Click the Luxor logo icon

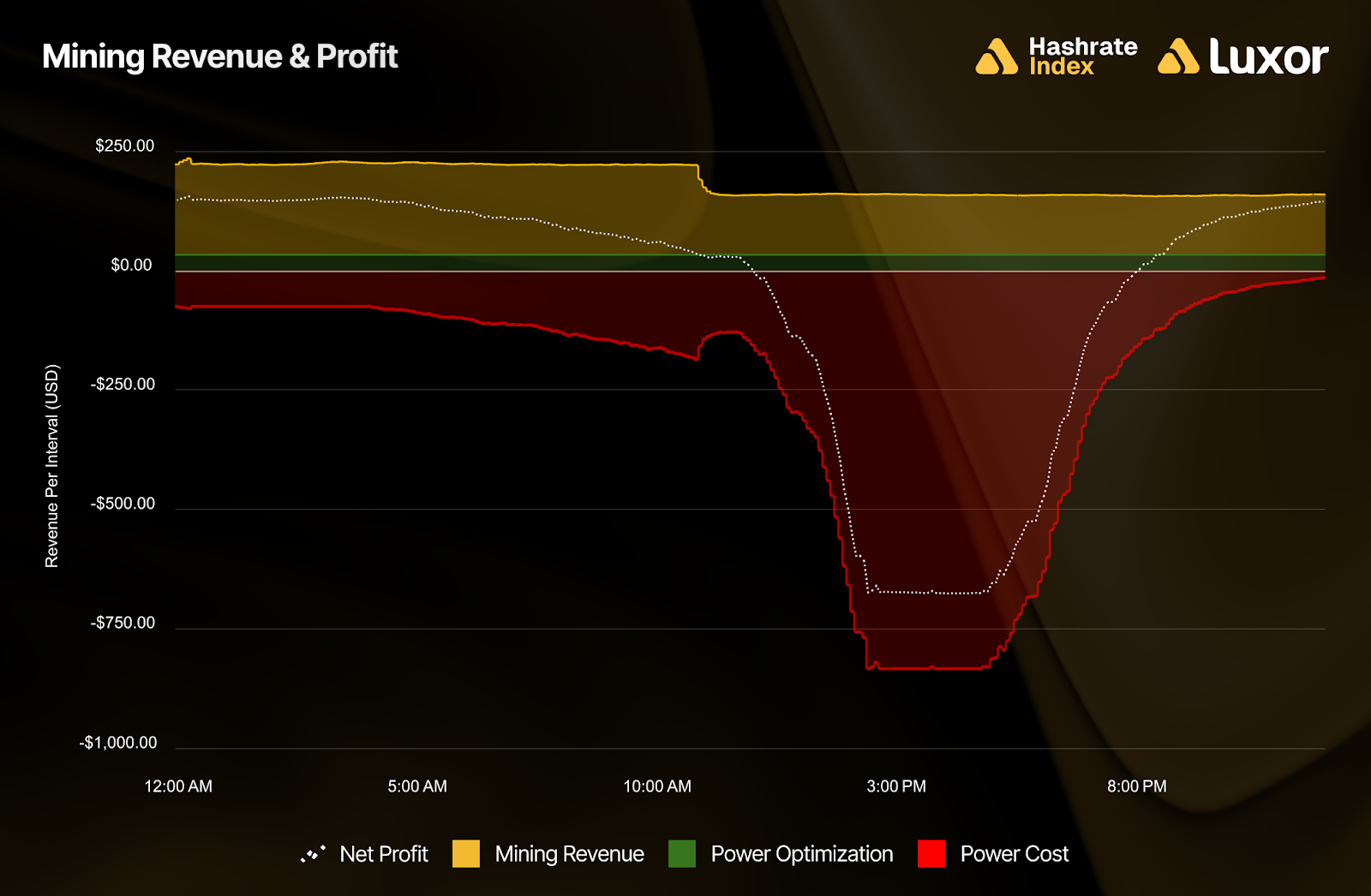click(x=1178, y=57)
